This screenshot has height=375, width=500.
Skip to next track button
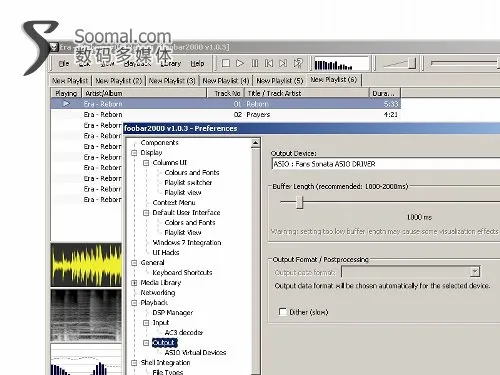[x=283, y=63]
